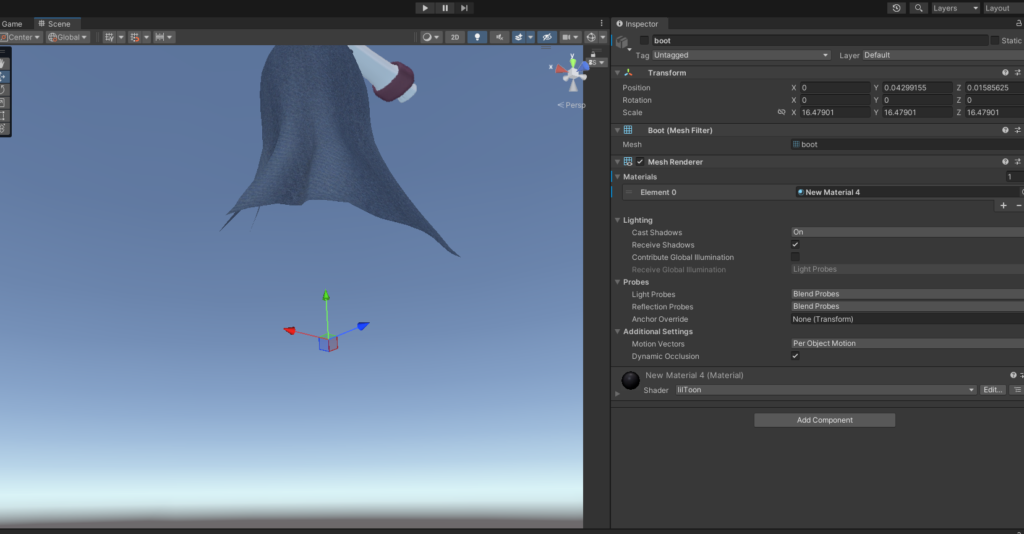1024x534 pixels.
Task: Toggle scene audio with the speaker icon
Action: click(x=501, y=37)
